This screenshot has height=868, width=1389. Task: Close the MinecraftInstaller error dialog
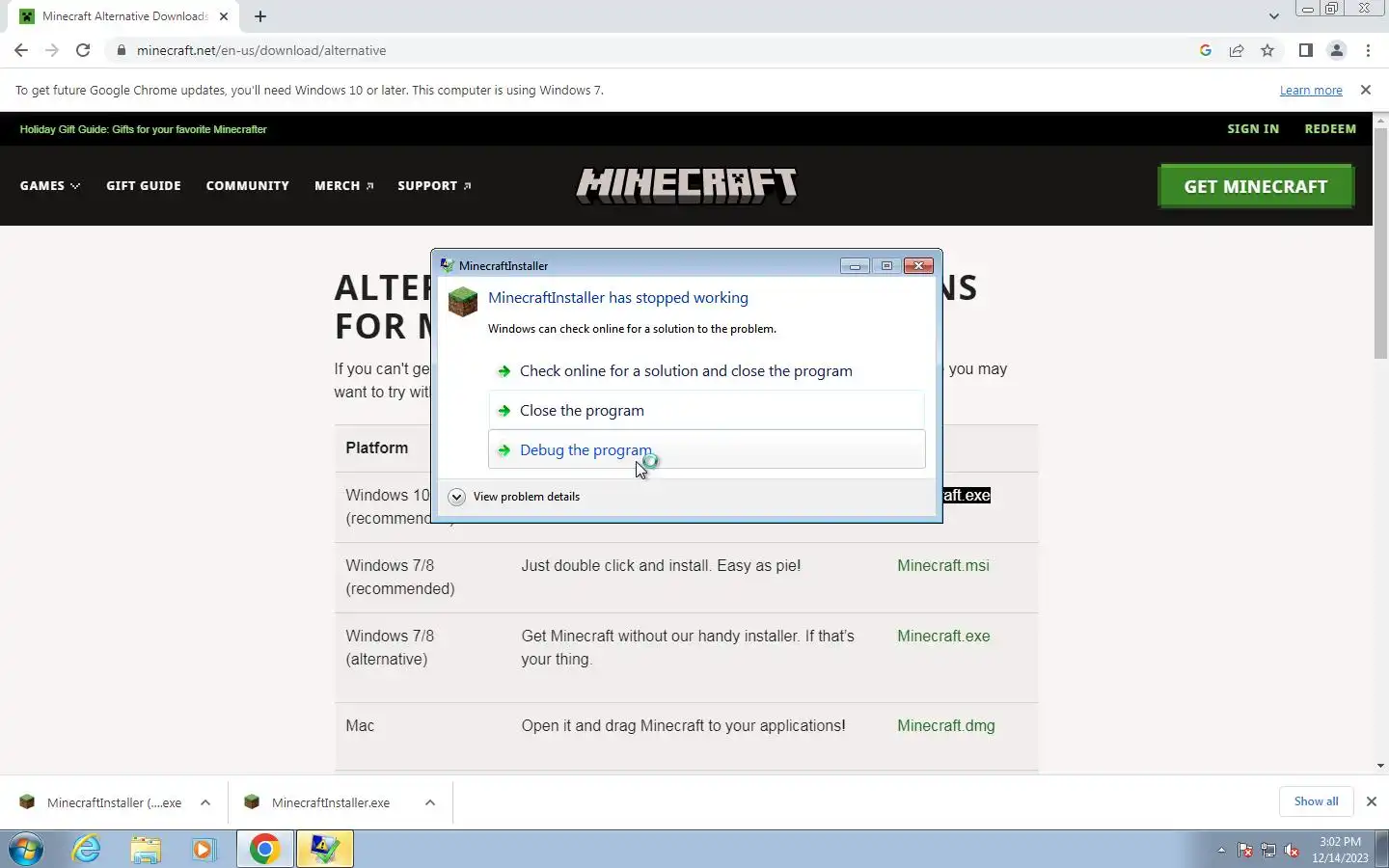[x=918, y=265]
